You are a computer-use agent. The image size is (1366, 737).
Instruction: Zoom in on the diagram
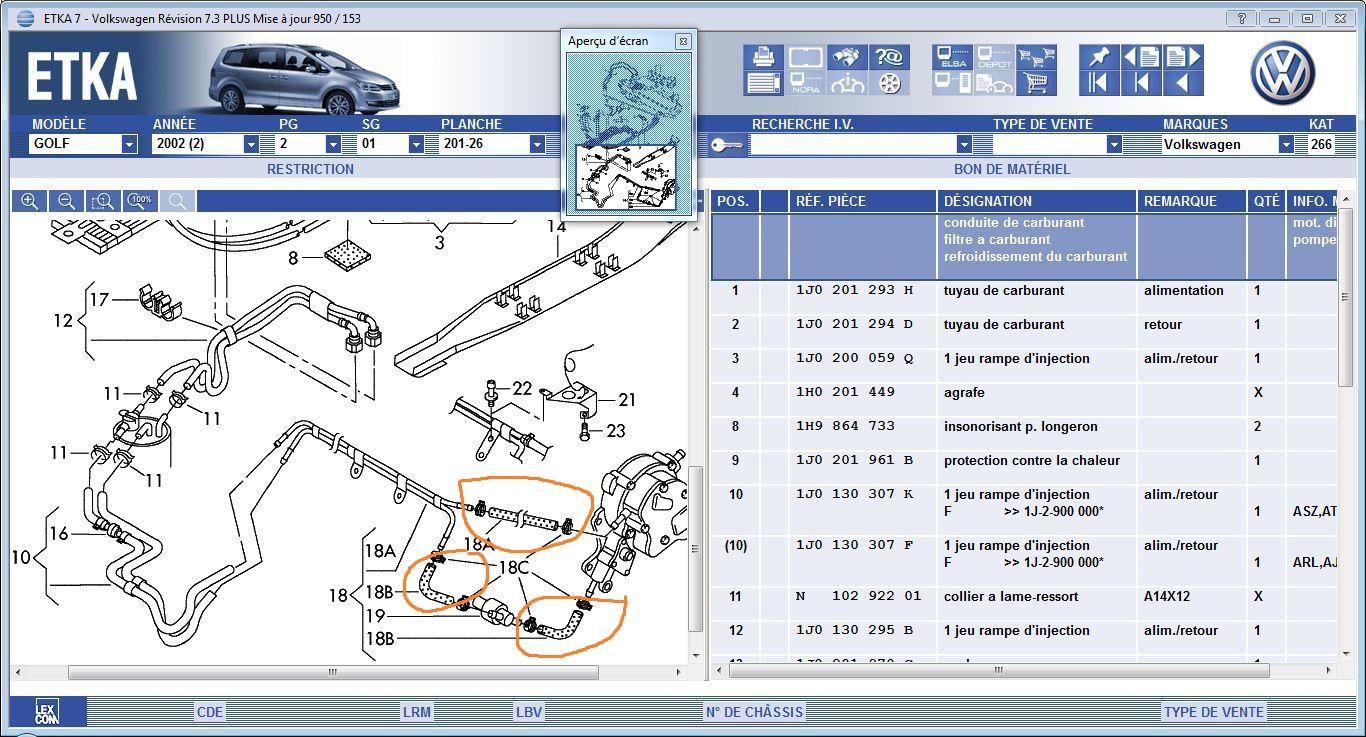pos(29,201)
